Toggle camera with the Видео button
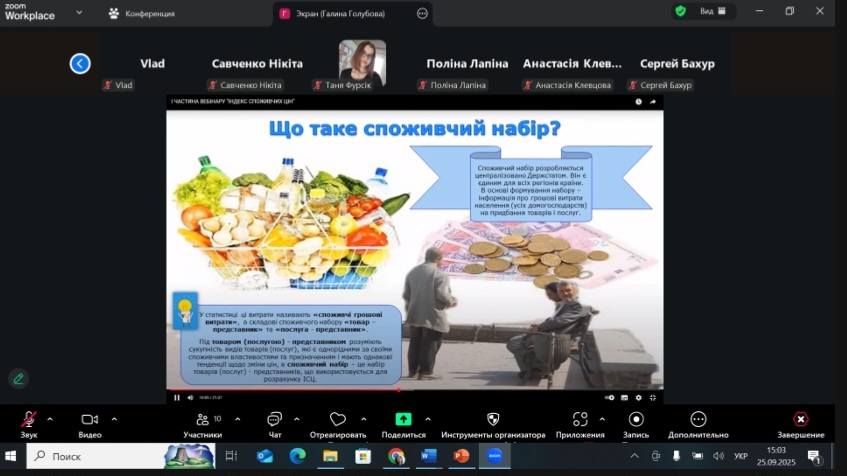The height and width of the screenshot is (476, 847). tap(89, 419)
